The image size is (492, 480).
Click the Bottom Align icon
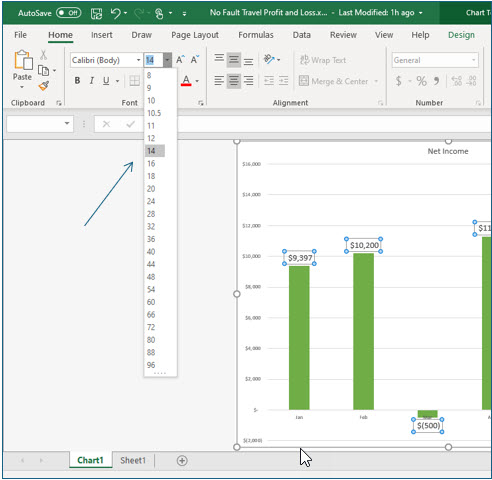248,61
